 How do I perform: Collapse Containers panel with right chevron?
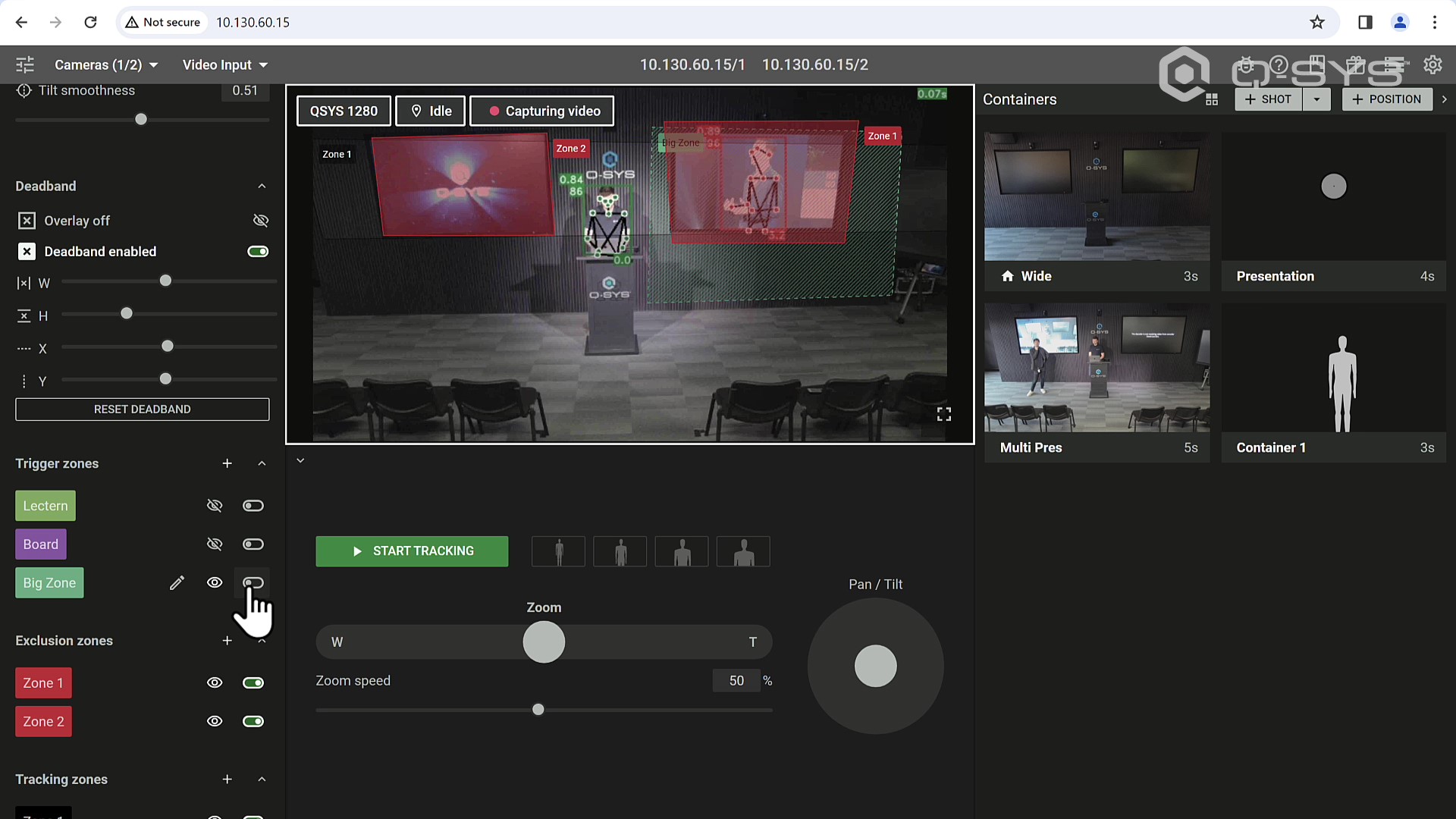(1444, 99)
